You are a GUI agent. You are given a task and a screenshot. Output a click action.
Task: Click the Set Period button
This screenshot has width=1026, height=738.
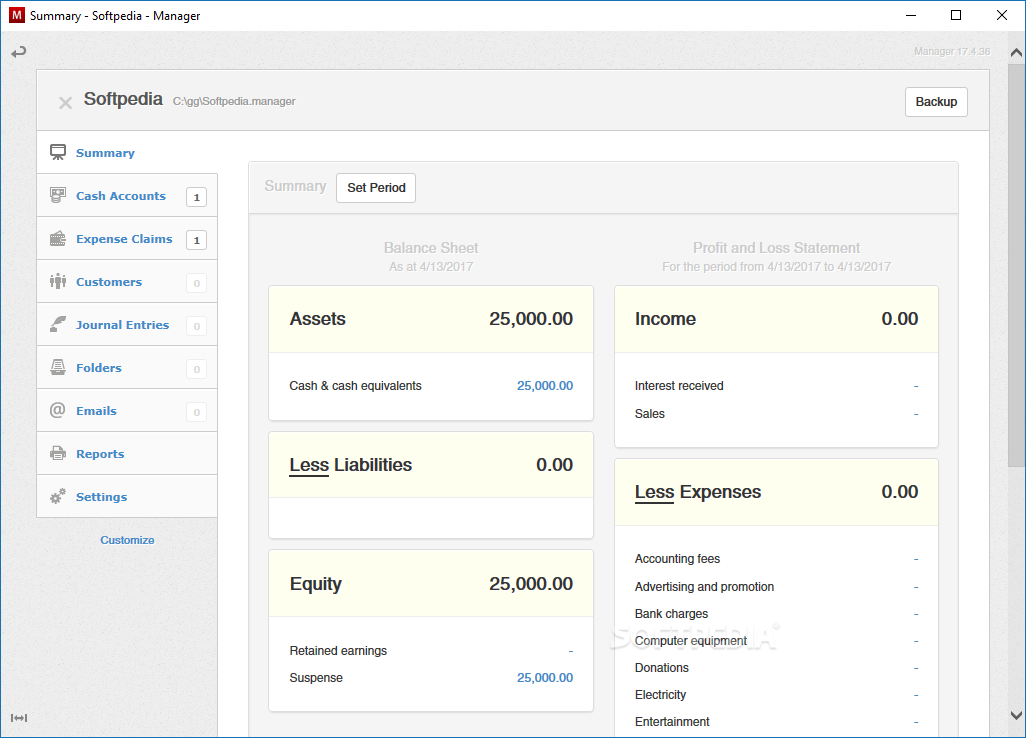click(376, 188)
